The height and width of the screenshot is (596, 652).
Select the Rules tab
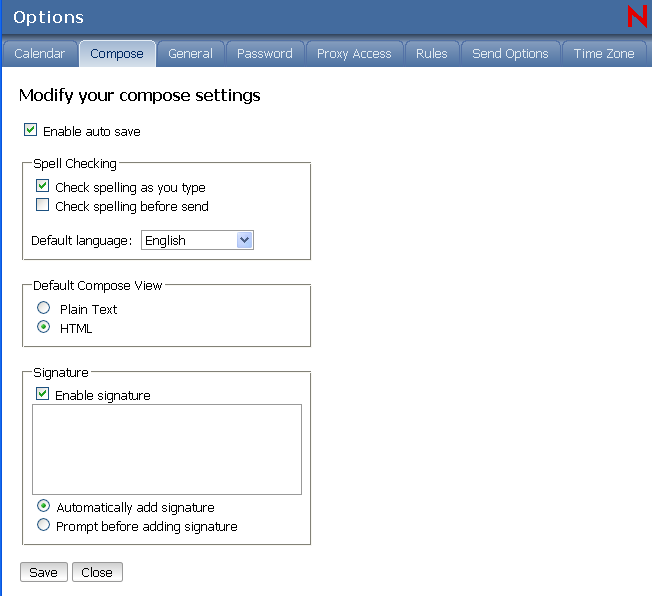pyautogui.click(x=432, y=54)
